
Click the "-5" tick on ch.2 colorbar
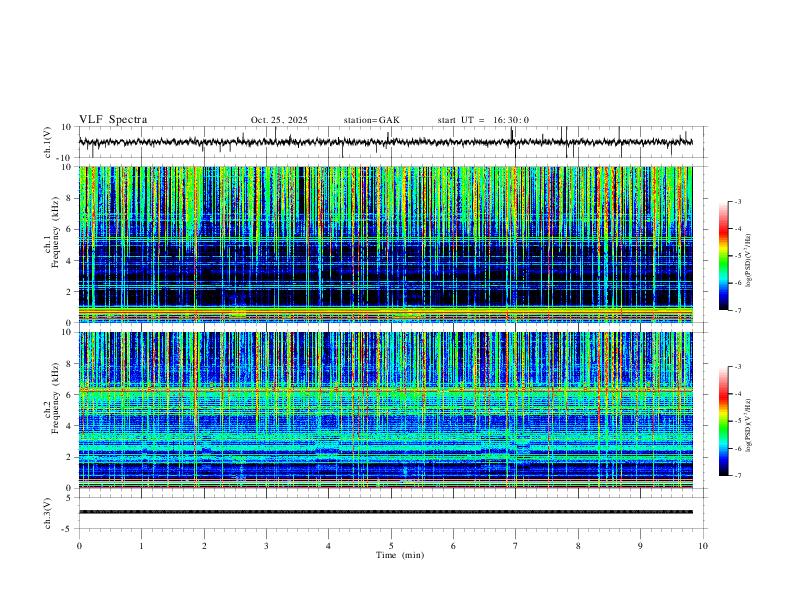(x=738, y=421)
